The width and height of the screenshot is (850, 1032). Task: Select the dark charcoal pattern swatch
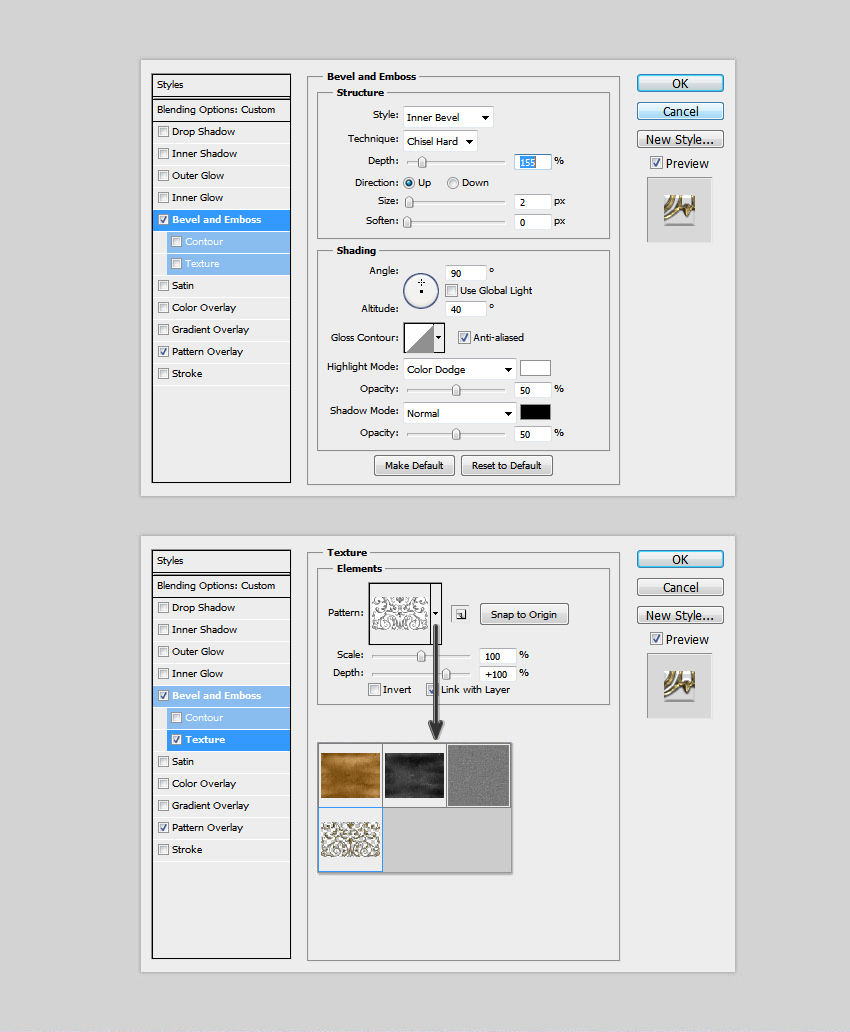(x=414, y=775)
